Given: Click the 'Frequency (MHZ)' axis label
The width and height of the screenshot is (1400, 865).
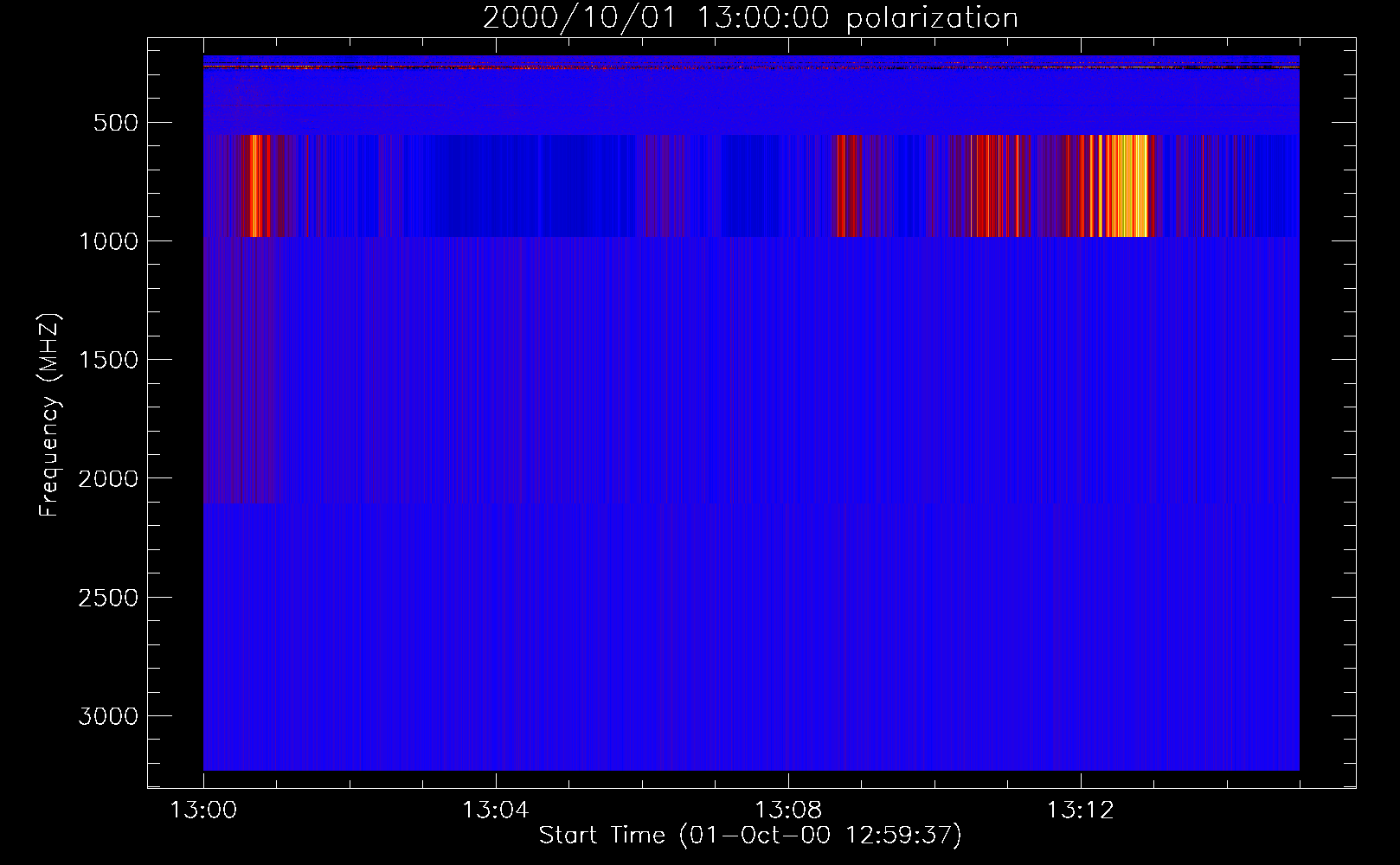Looking at the screenshot, I should click(49, 415).
